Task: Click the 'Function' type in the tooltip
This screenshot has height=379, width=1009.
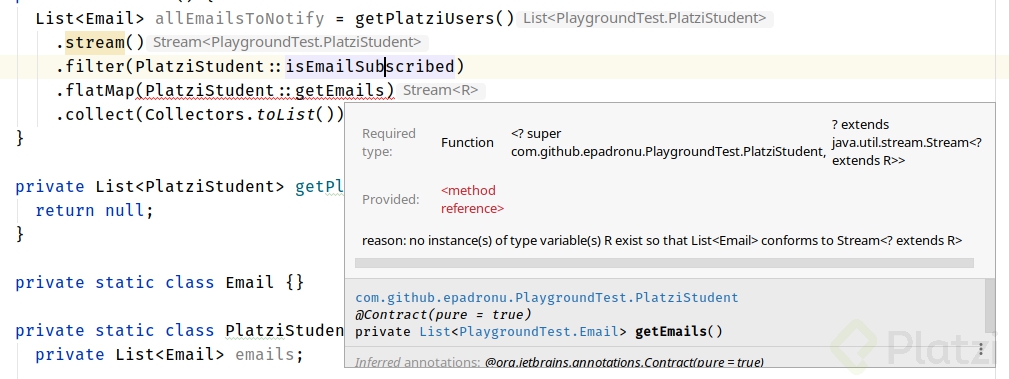Action: click(x=467, y=143)
